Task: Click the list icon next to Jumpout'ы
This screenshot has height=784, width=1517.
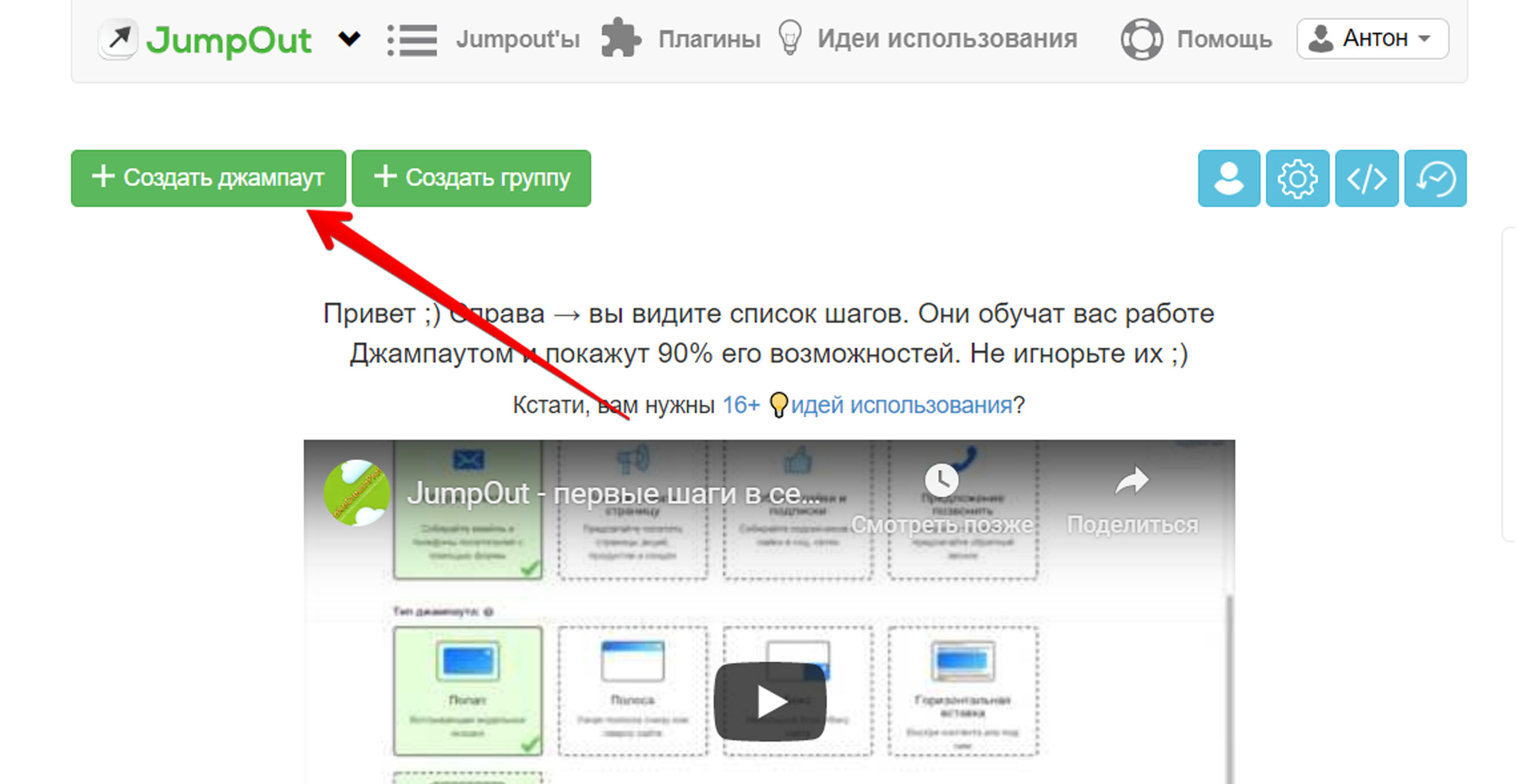Action: (x=412, y=40)
